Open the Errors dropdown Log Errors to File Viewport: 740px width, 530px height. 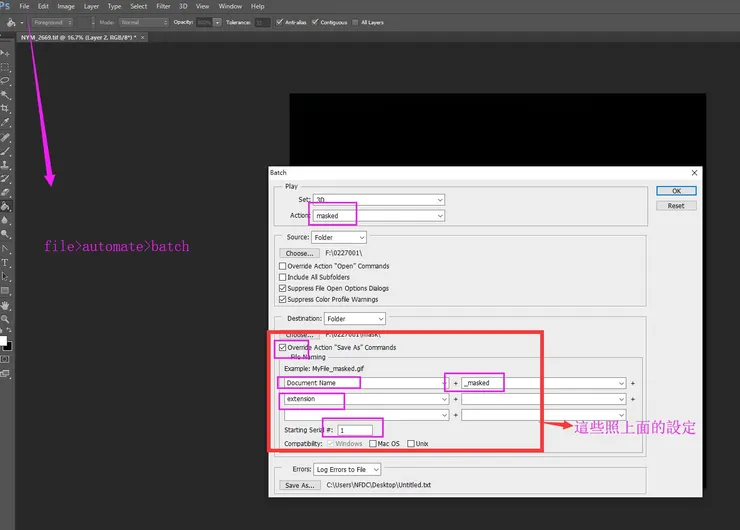347,469
